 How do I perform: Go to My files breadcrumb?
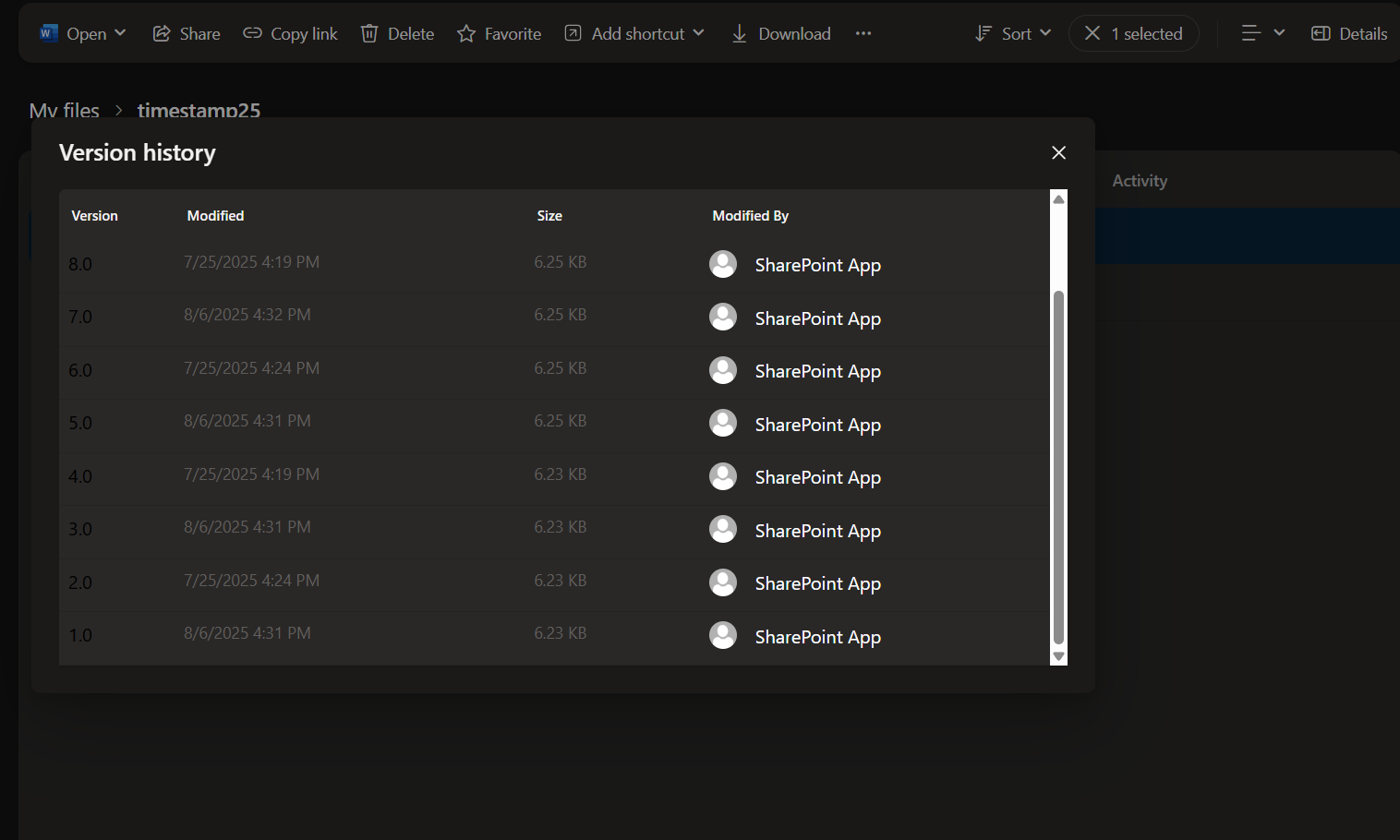pos(65,111)
